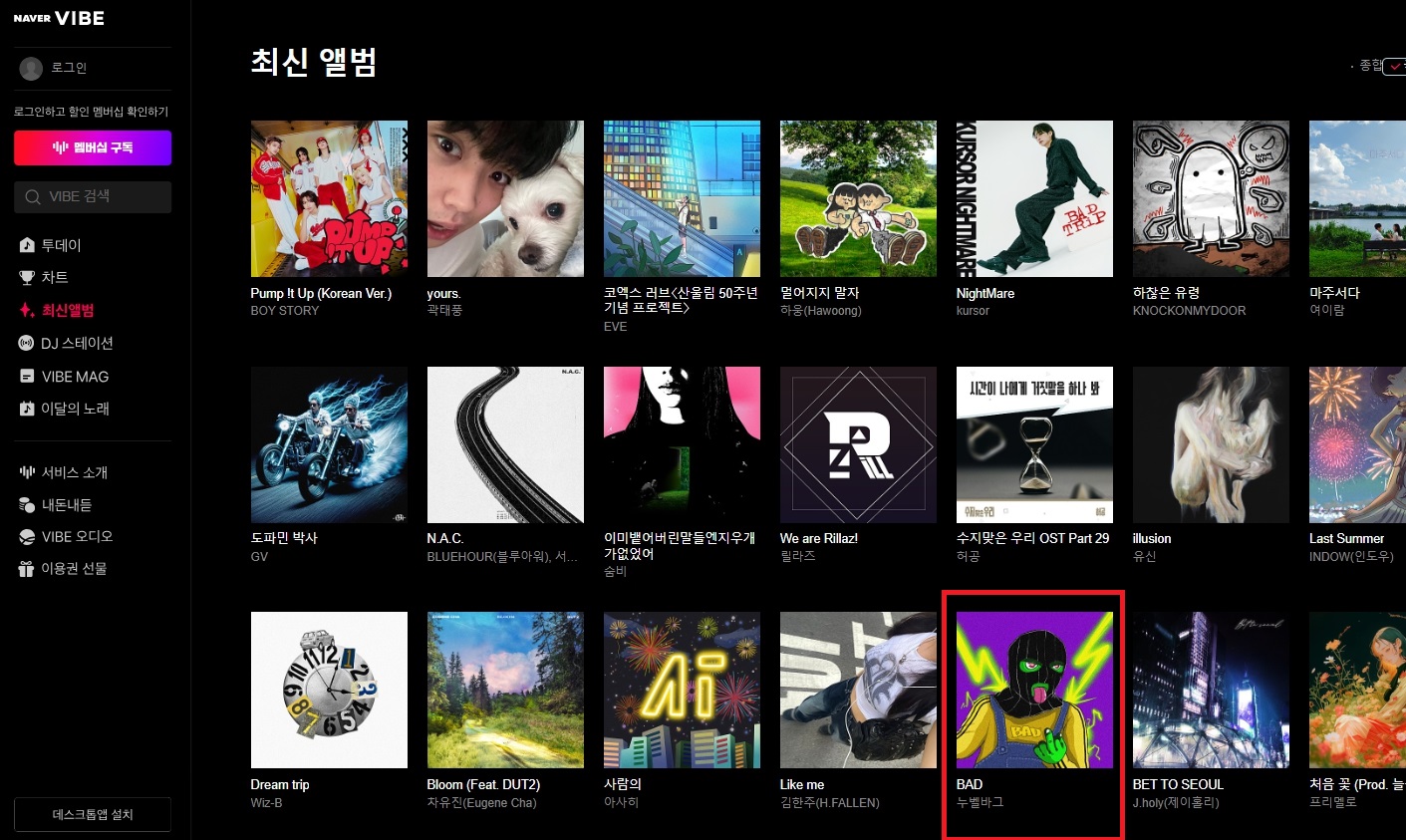Select 최신앨범 in the sidebar
Screen dimensions: 1406x840
point(68,311)
